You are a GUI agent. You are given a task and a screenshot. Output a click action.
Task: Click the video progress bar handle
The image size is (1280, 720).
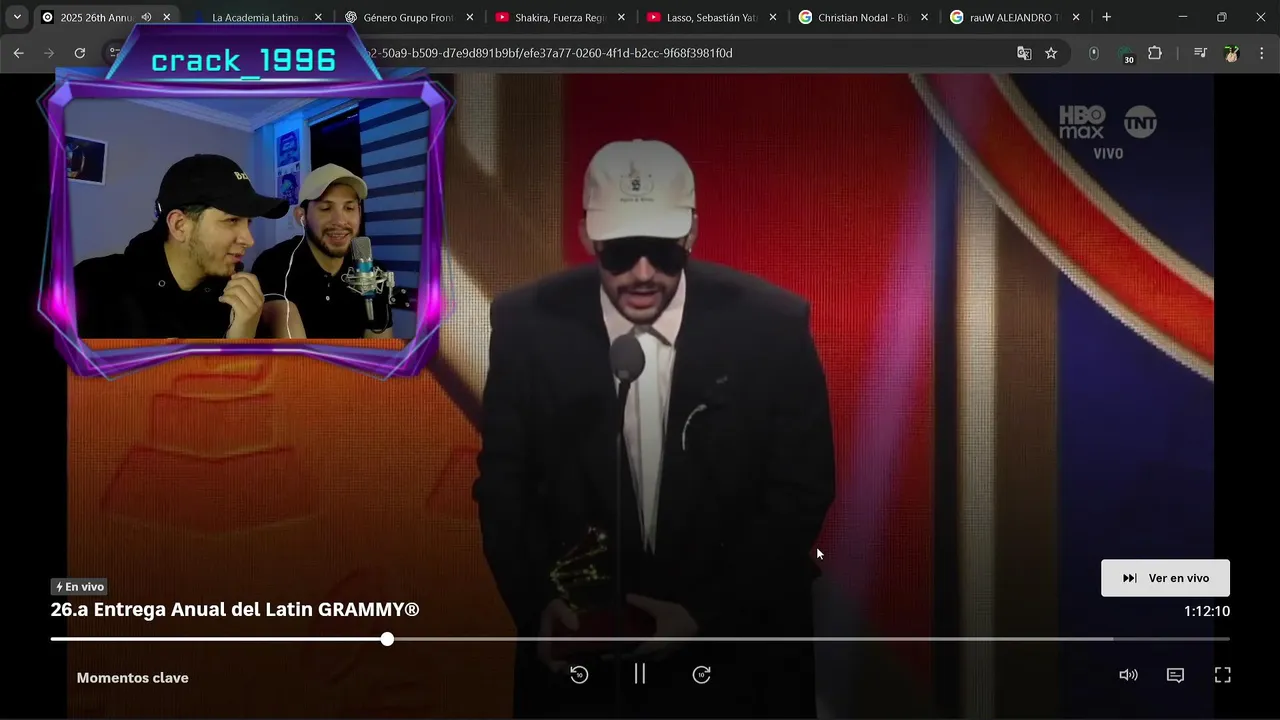387,639
